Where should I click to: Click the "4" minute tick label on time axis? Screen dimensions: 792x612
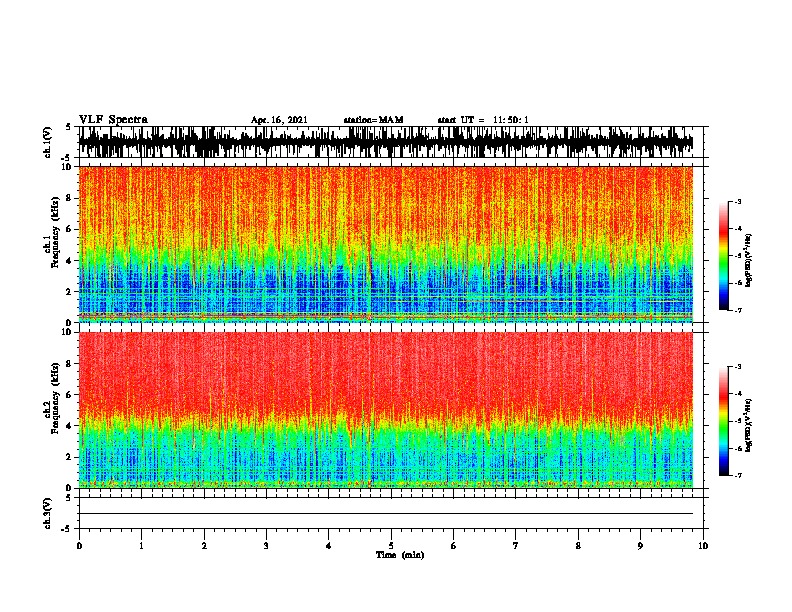click(329, 546)
